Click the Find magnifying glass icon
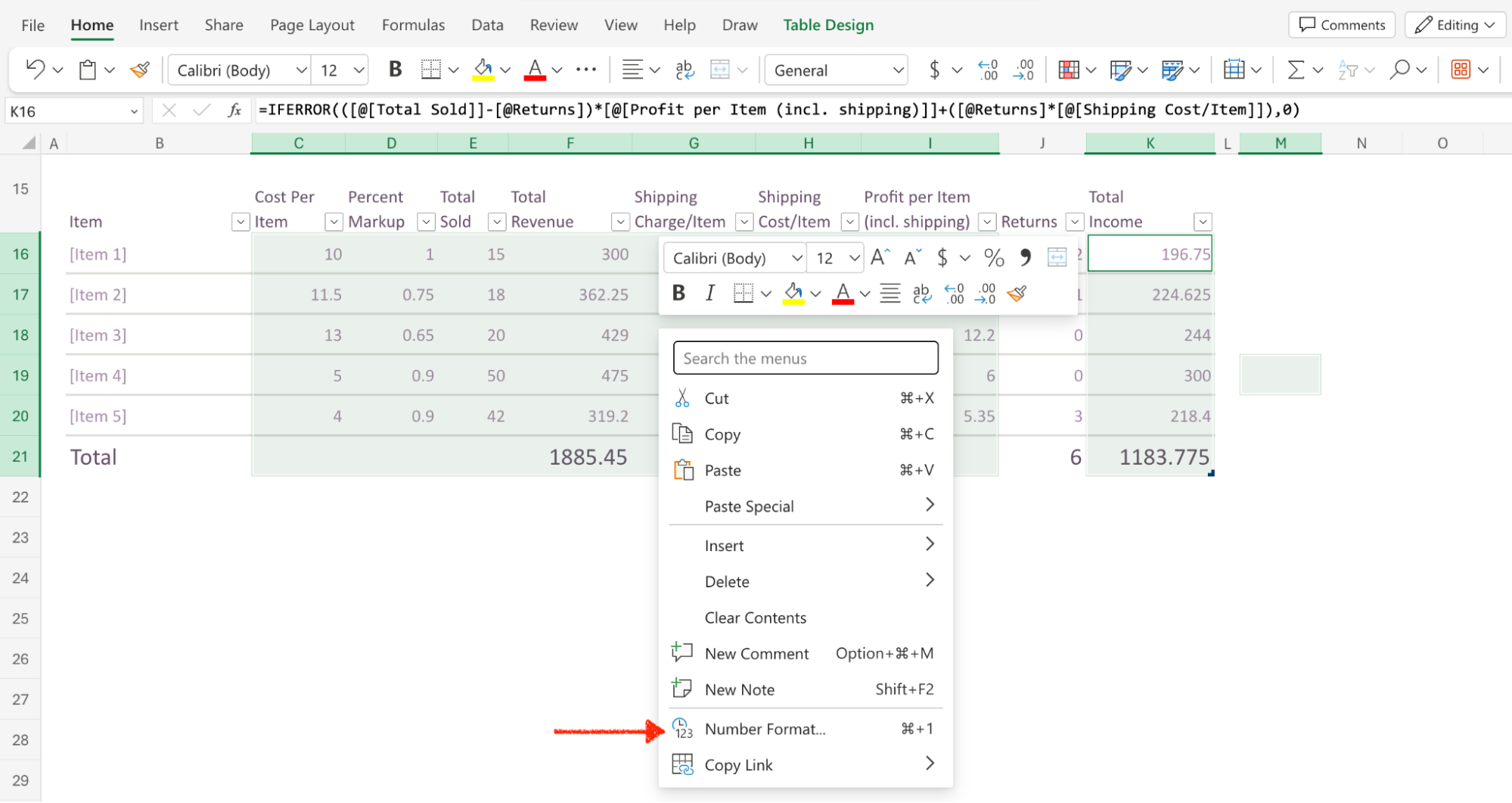This screenshot has height=803, width=1512. tap(1399, 70)
